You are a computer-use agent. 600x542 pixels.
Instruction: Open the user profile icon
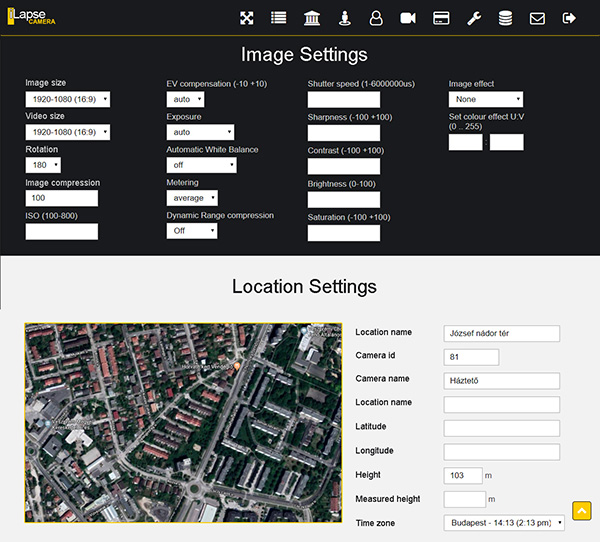pos(376,18)
